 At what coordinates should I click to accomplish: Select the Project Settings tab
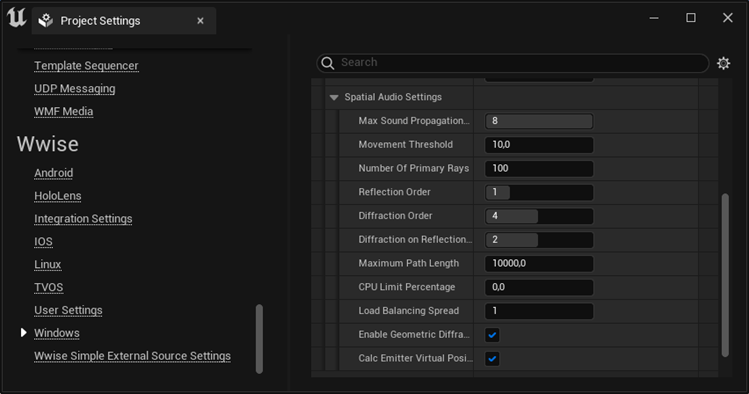tap(124, 21)
